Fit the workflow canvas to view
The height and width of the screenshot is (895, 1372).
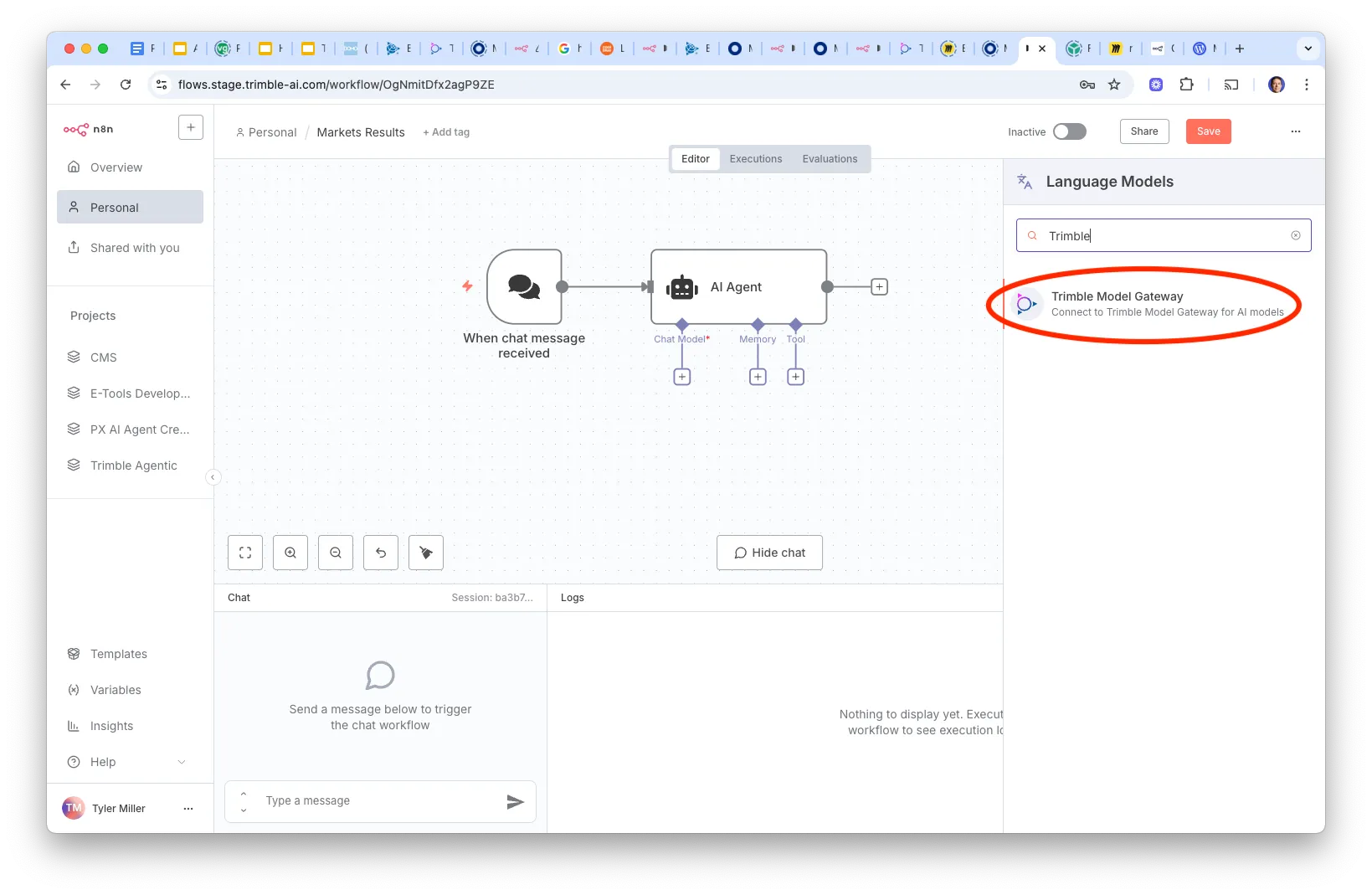point(245,553)
